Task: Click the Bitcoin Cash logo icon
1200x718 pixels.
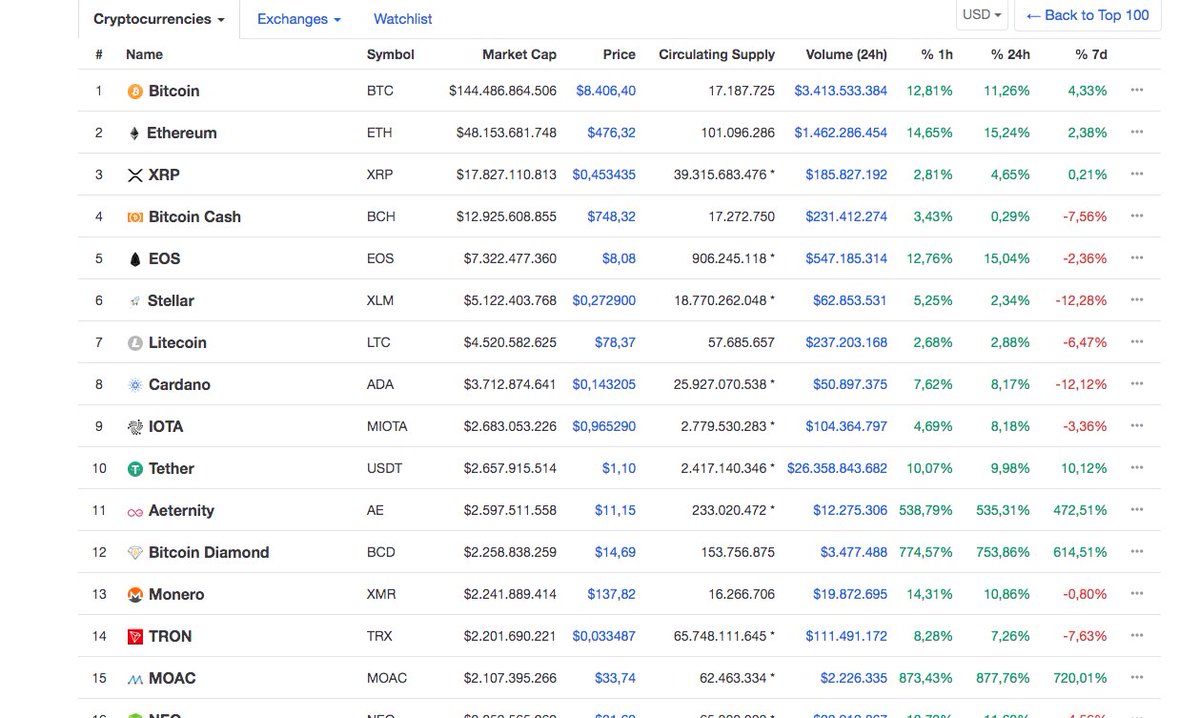Action: [135, 217]
